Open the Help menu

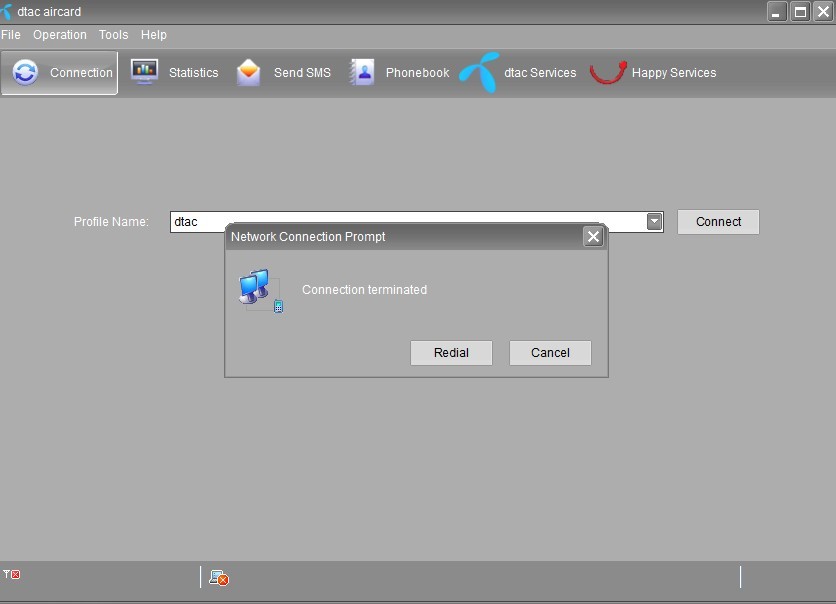(154, 35)
